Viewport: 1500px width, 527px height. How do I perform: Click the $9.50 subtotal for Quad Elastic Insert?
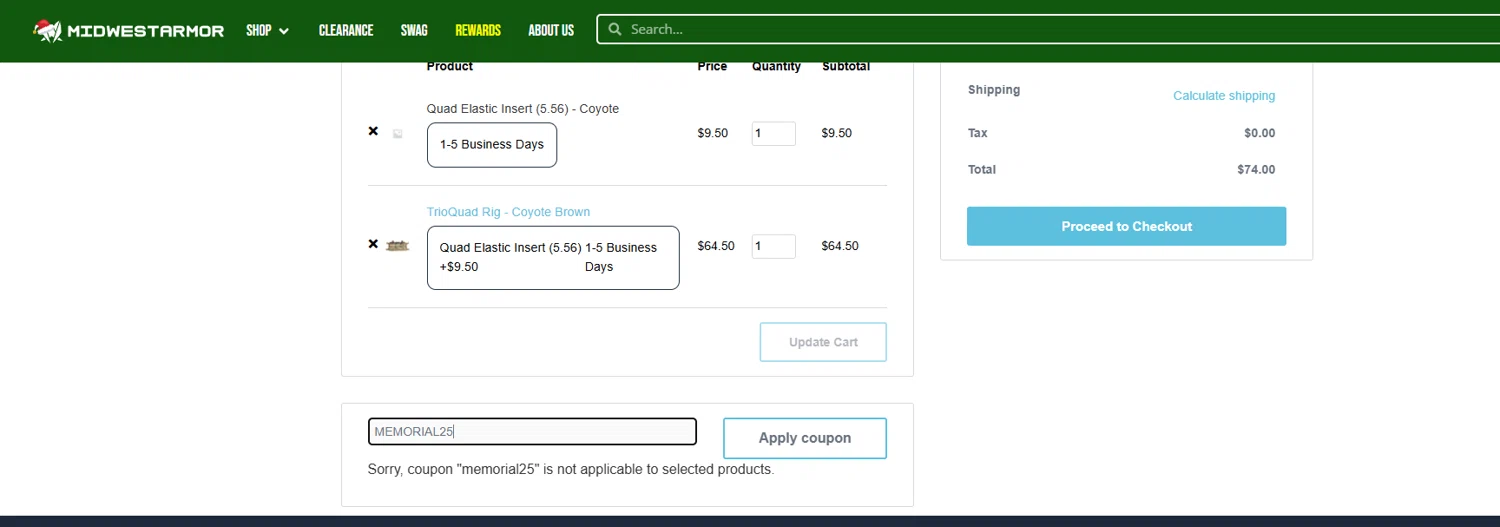click(837, 133)
